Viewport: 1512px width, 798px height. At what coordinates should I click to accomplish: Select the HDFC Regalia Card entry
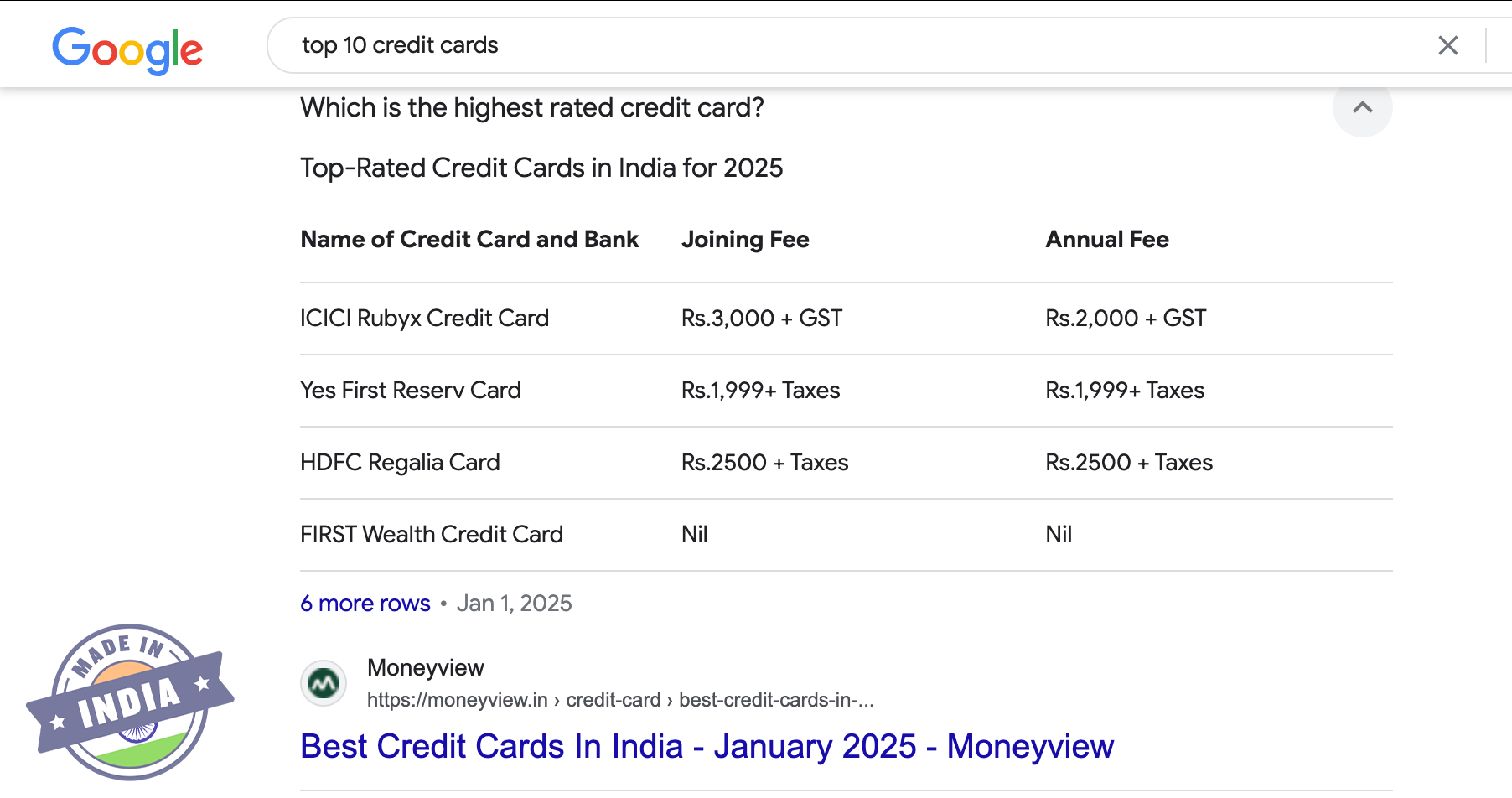[x=400, y=463]
